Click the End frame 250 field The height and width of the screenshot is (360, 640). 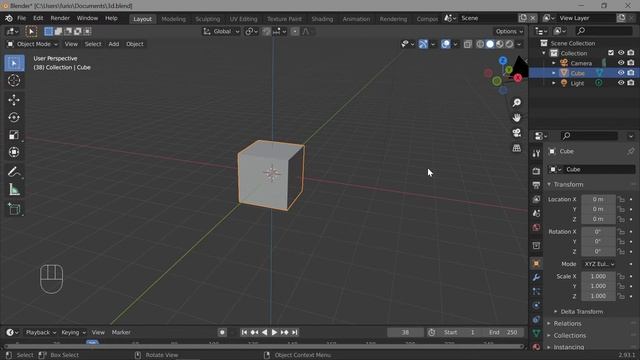click(x=503, y=332)
